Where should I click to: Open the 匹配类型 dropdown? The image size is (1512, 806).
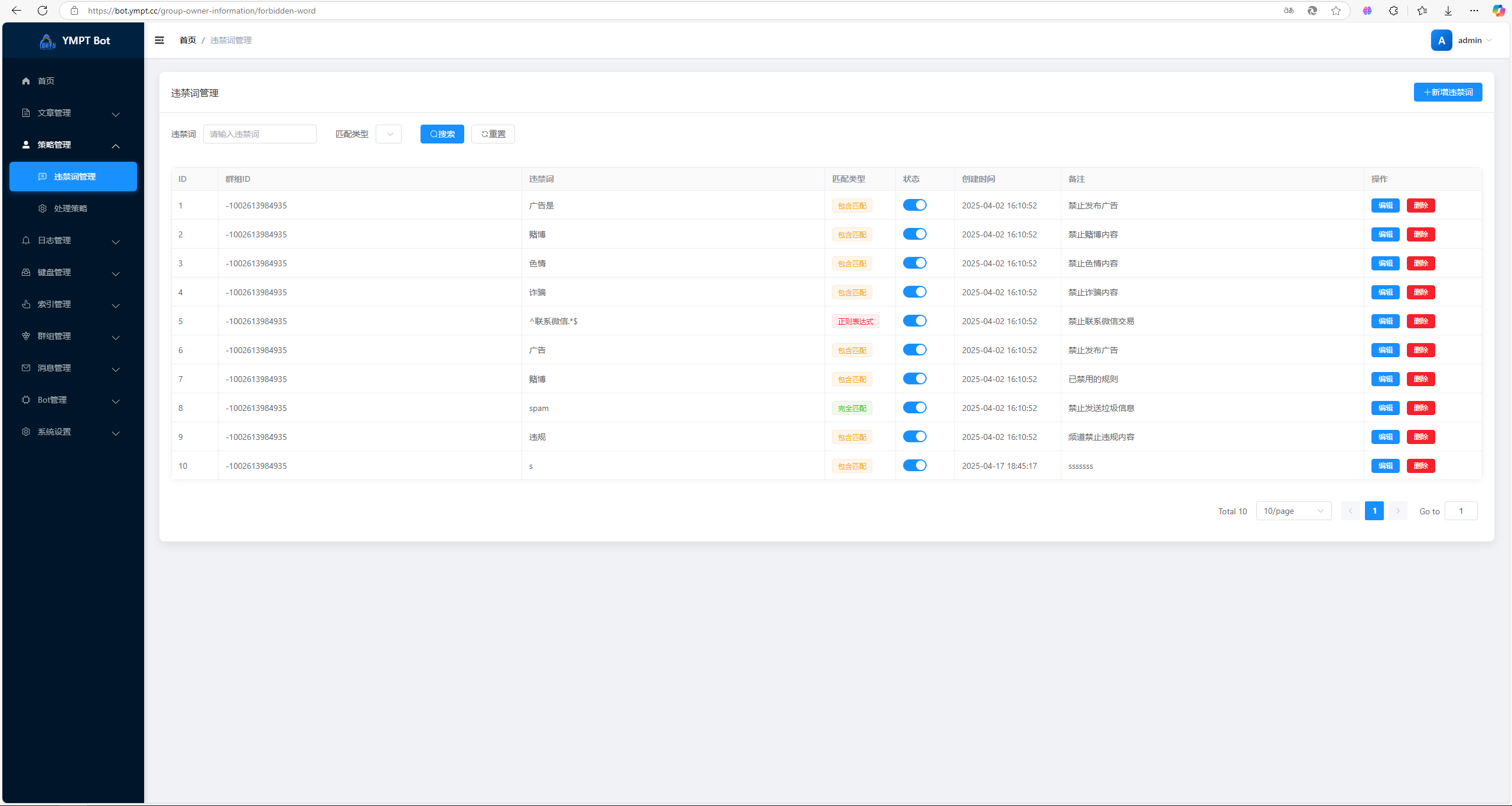(x=389, y=134)
